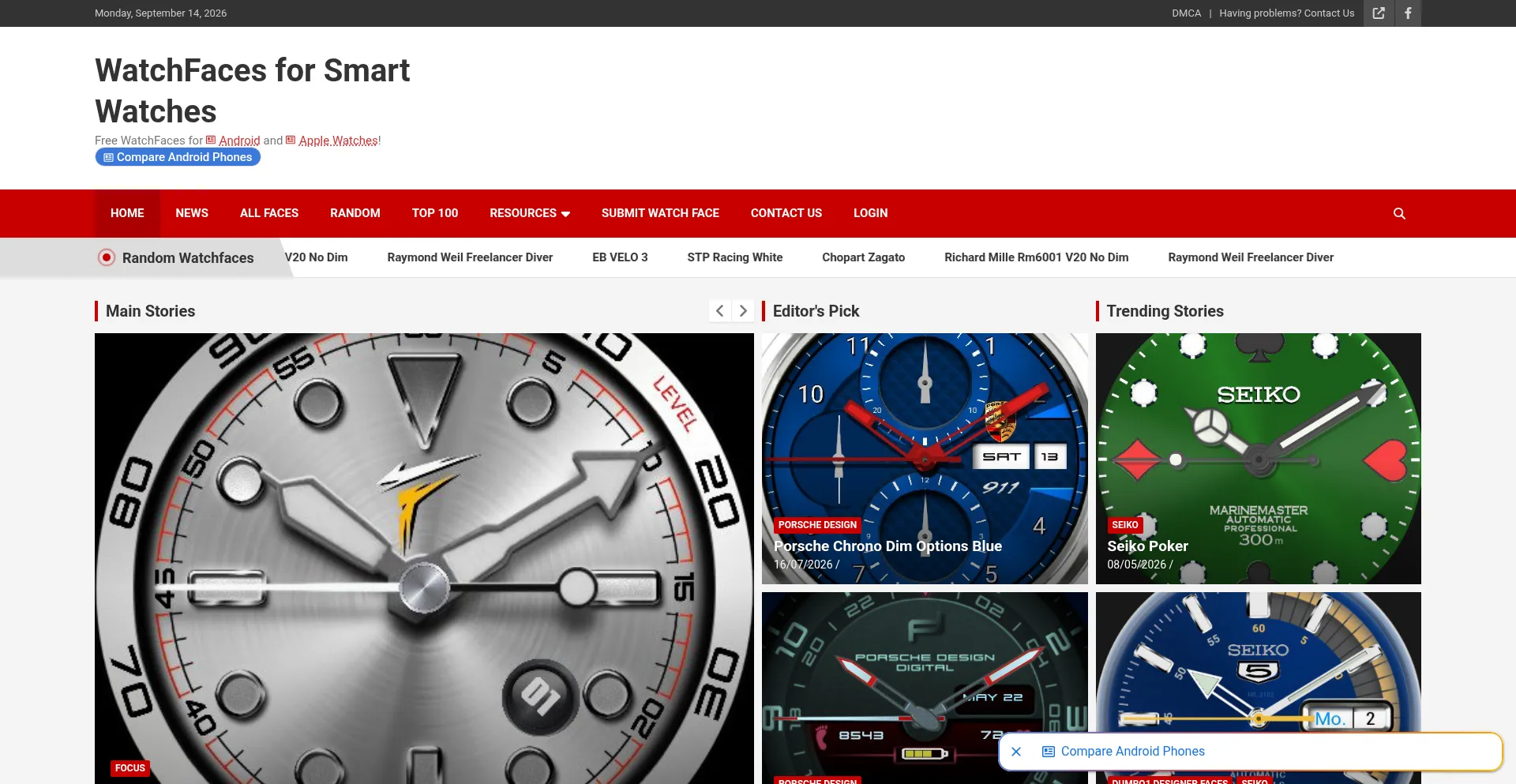Click the DMCA link
Viewport: 1516px width, 784px height.
click(x=1186, y=13)
